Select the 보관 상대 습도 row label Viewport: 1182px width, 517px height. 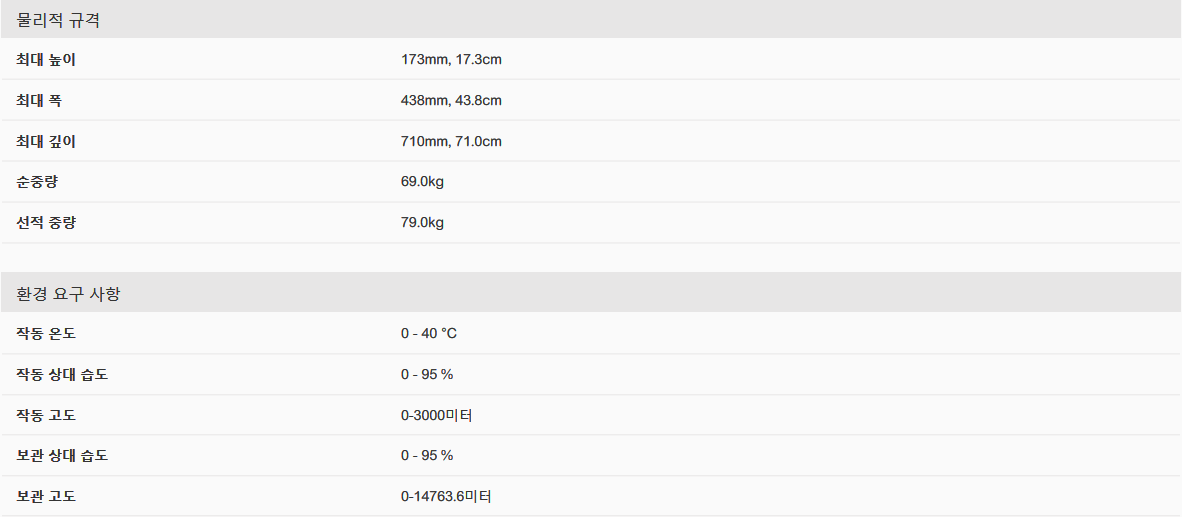pyautogui.click(x=62, y=456)
